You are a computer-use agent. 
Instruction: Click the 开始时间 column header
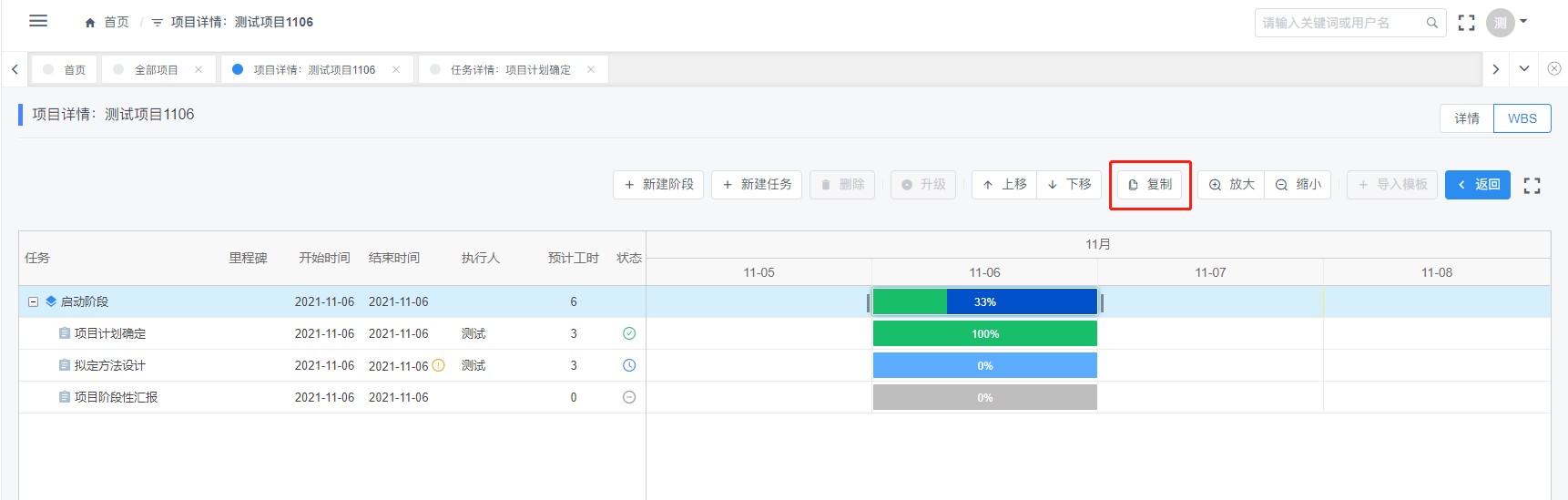coord(324,258)
